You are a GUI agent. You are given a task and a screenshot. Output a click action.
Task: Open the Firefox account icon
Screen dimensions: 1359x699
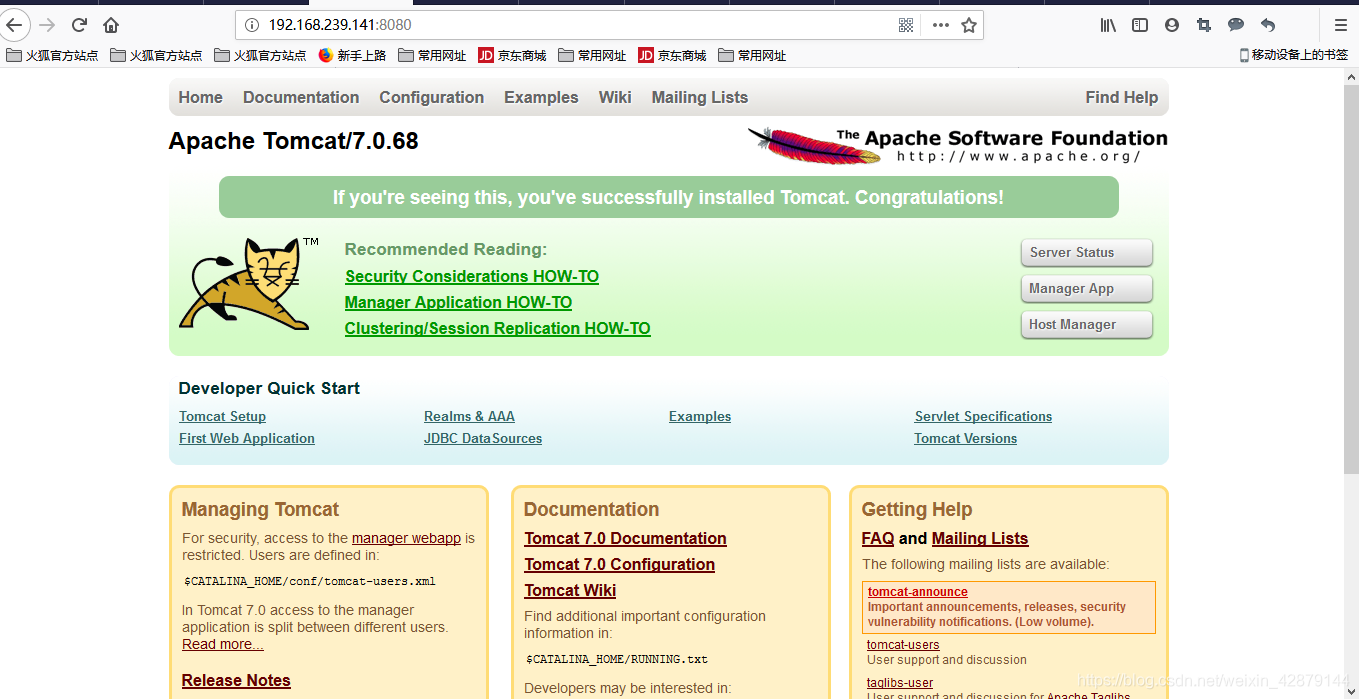point(1172,25)
